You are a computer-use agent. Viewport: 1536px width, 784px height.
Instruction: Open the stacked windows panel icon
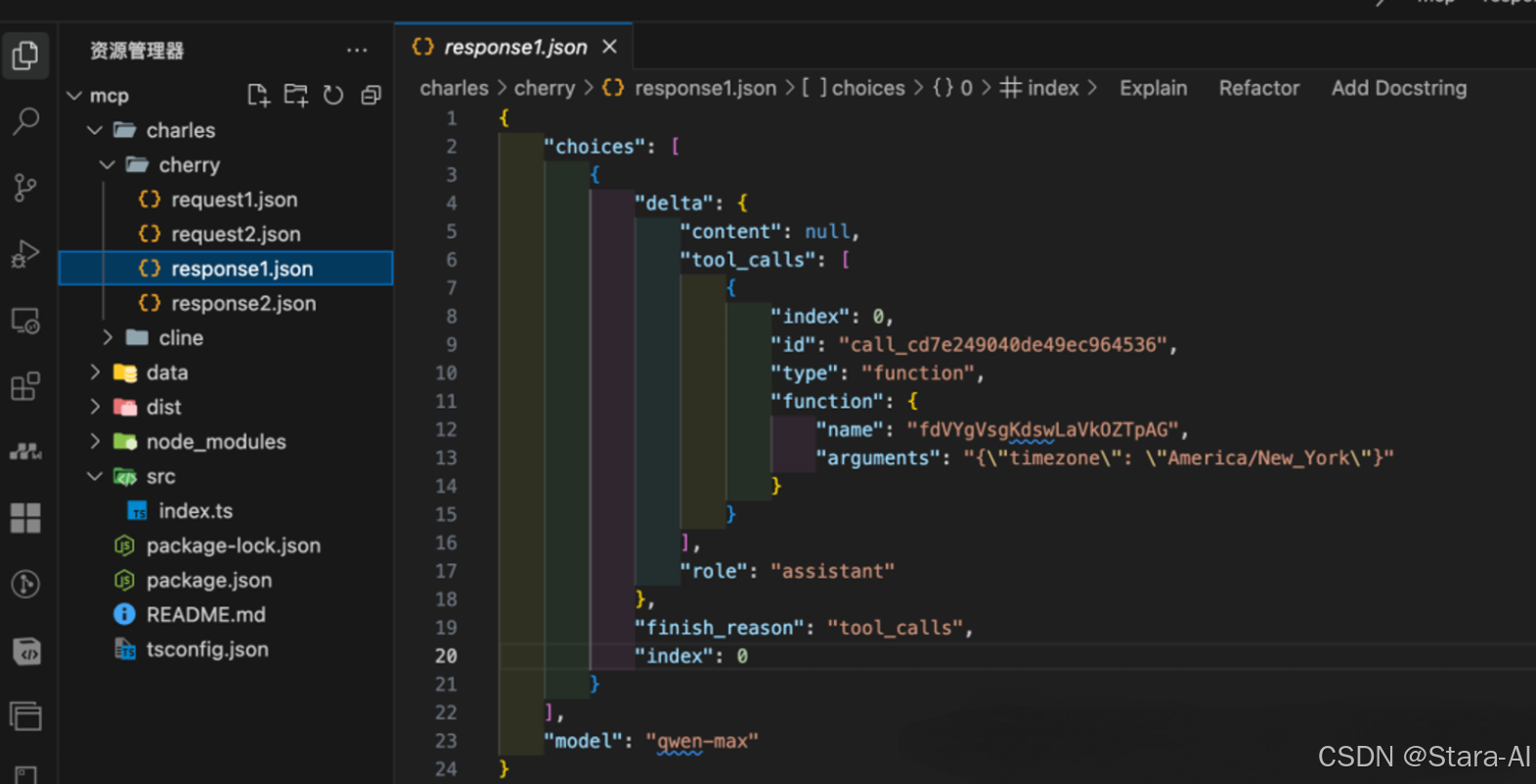25,717
